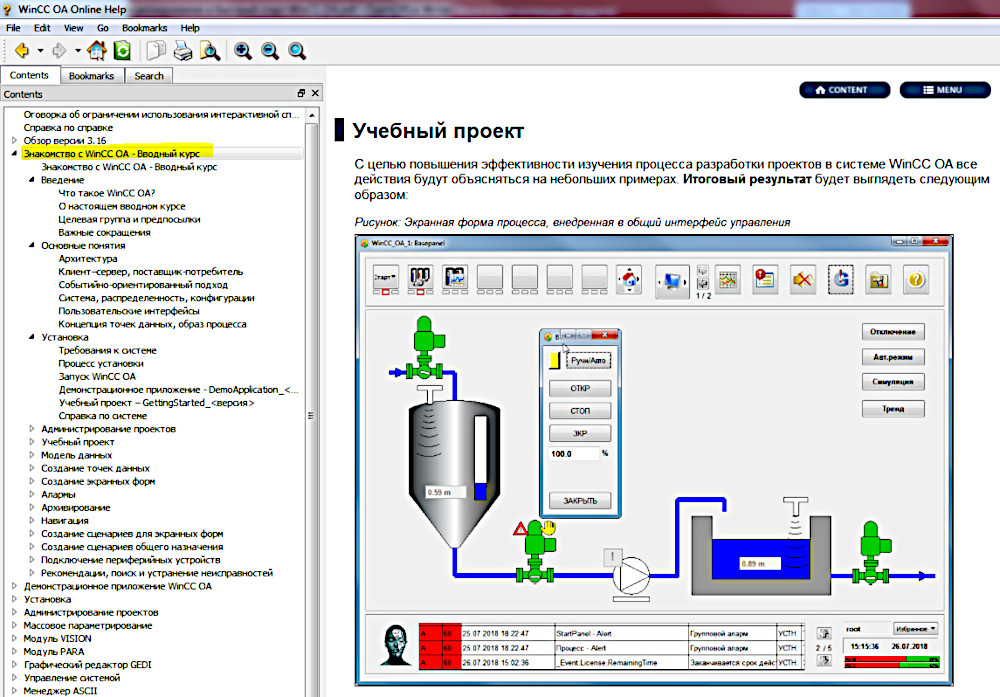Click the gray Forward arrow icon
Screen dimensions: 1000x697
tap(59, 50)
